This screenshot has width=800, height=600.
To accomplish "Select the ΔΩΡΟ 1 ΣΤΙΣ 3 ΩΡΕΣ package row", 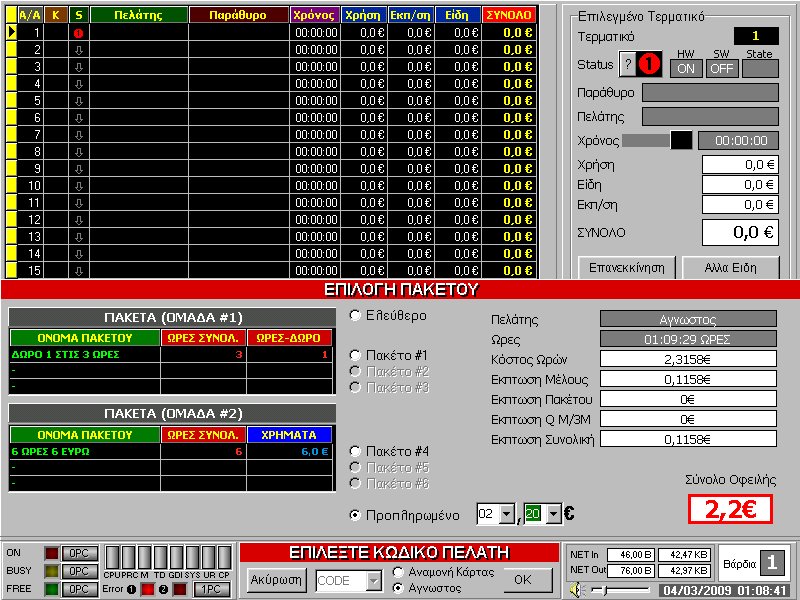I will (x=85, y=354).
